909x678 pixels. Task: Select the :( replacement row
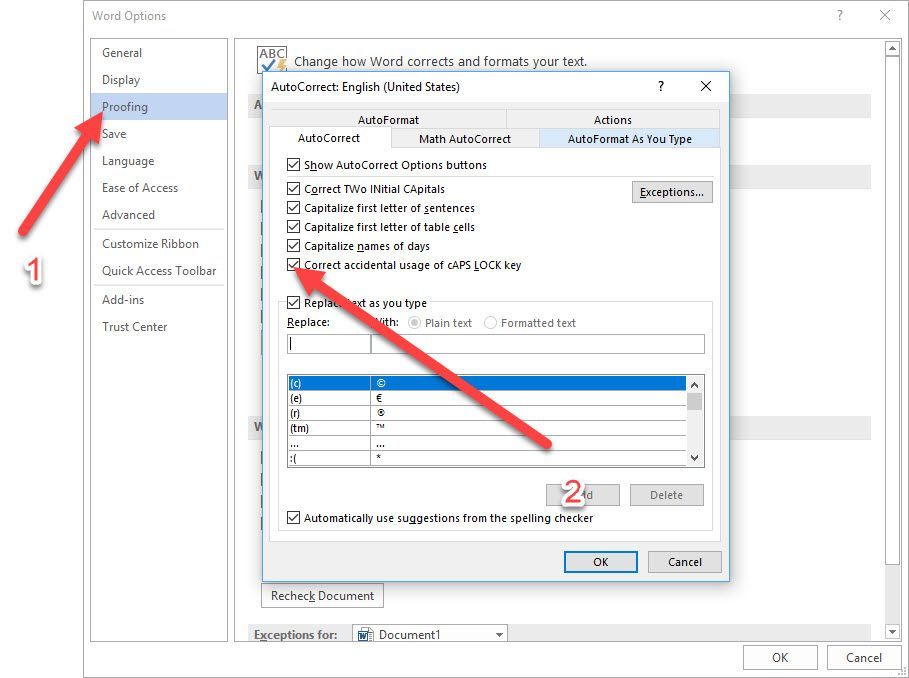pos(487,458)
